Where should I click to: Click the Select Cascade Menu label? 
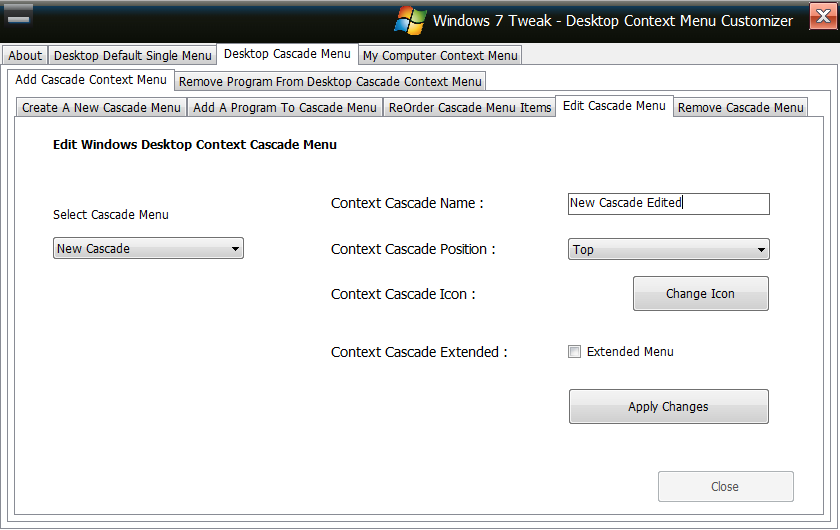[111, 215]
